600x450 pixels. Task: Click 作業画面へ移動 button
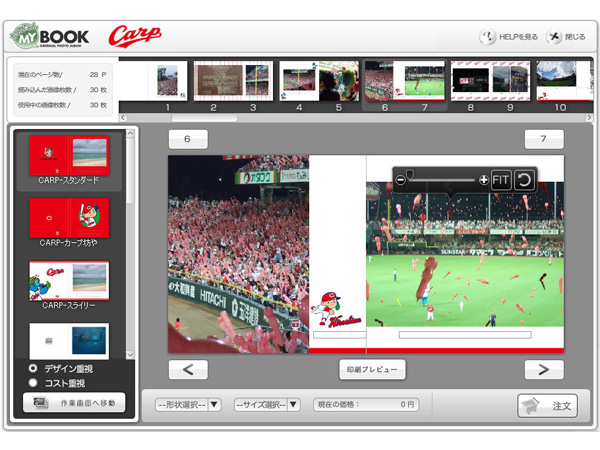click(74, 403)
